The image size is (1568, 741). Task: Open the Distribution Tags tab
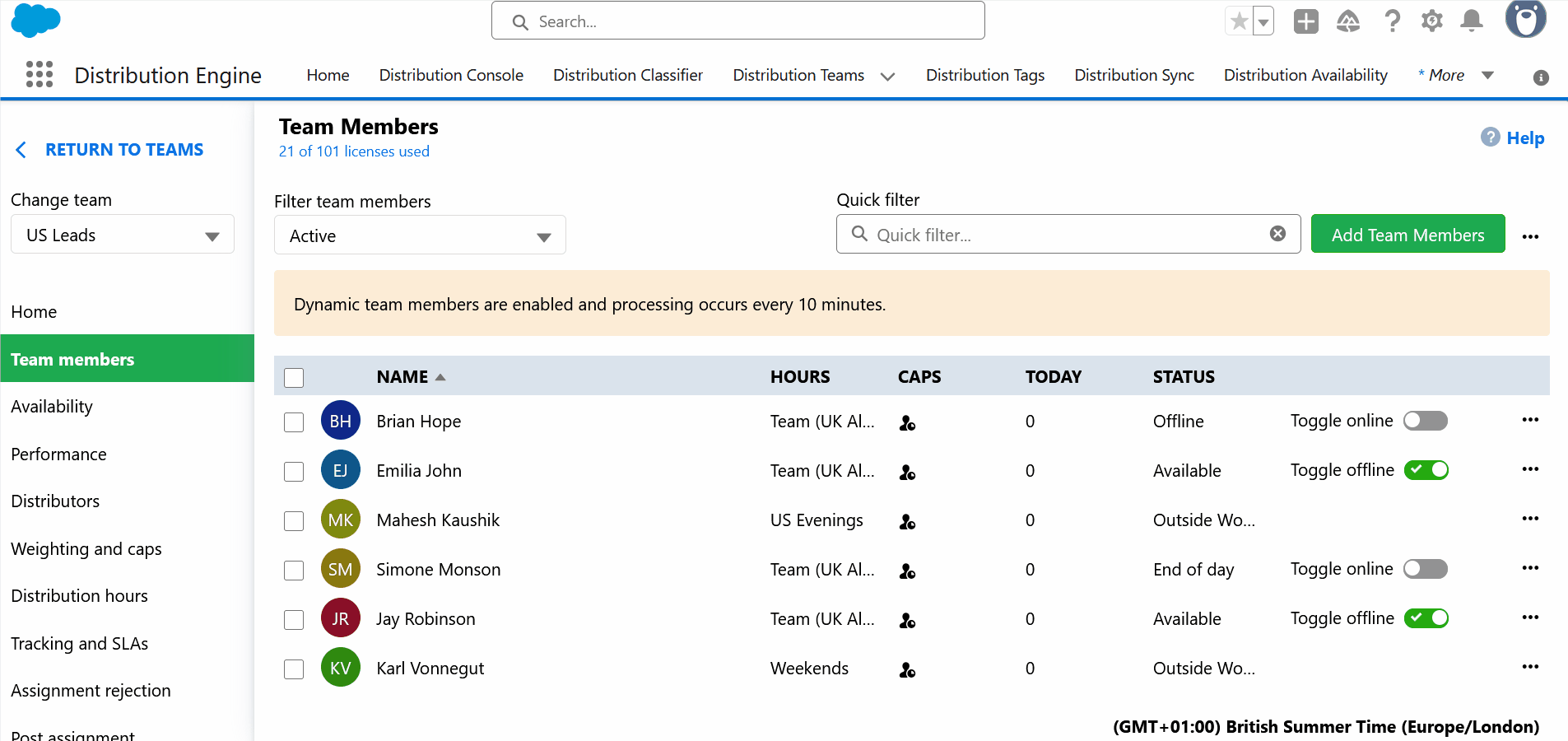coord(985,75)
